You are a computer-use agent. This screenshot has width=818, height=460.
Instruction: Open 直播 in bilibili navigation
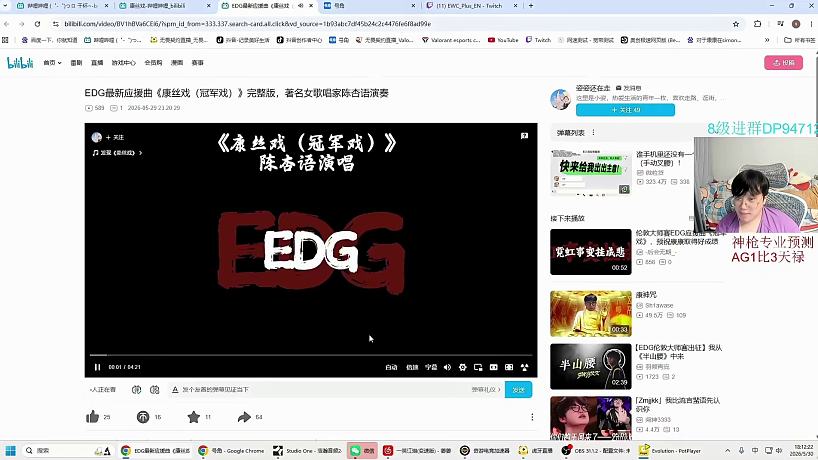click(97, 63)
